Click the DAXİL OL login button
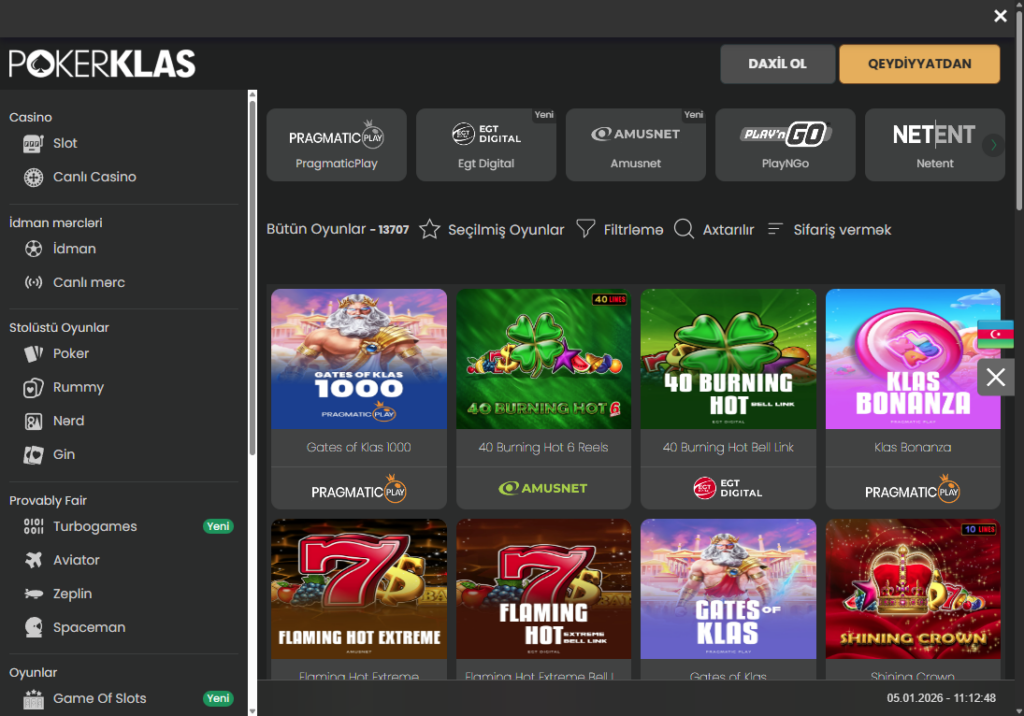1024x716 pixels. click(777, 64)
